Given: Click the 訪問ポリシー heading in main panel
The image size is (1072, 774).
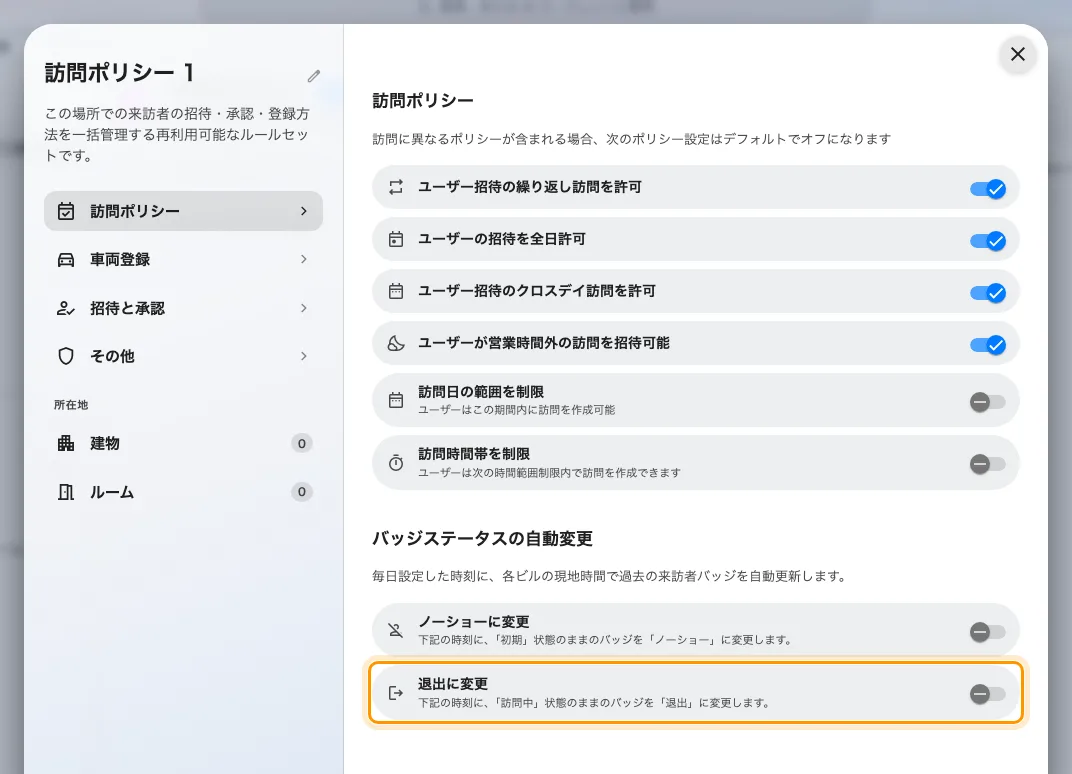Looking at the screenshot, I should [x=423, y=101].
